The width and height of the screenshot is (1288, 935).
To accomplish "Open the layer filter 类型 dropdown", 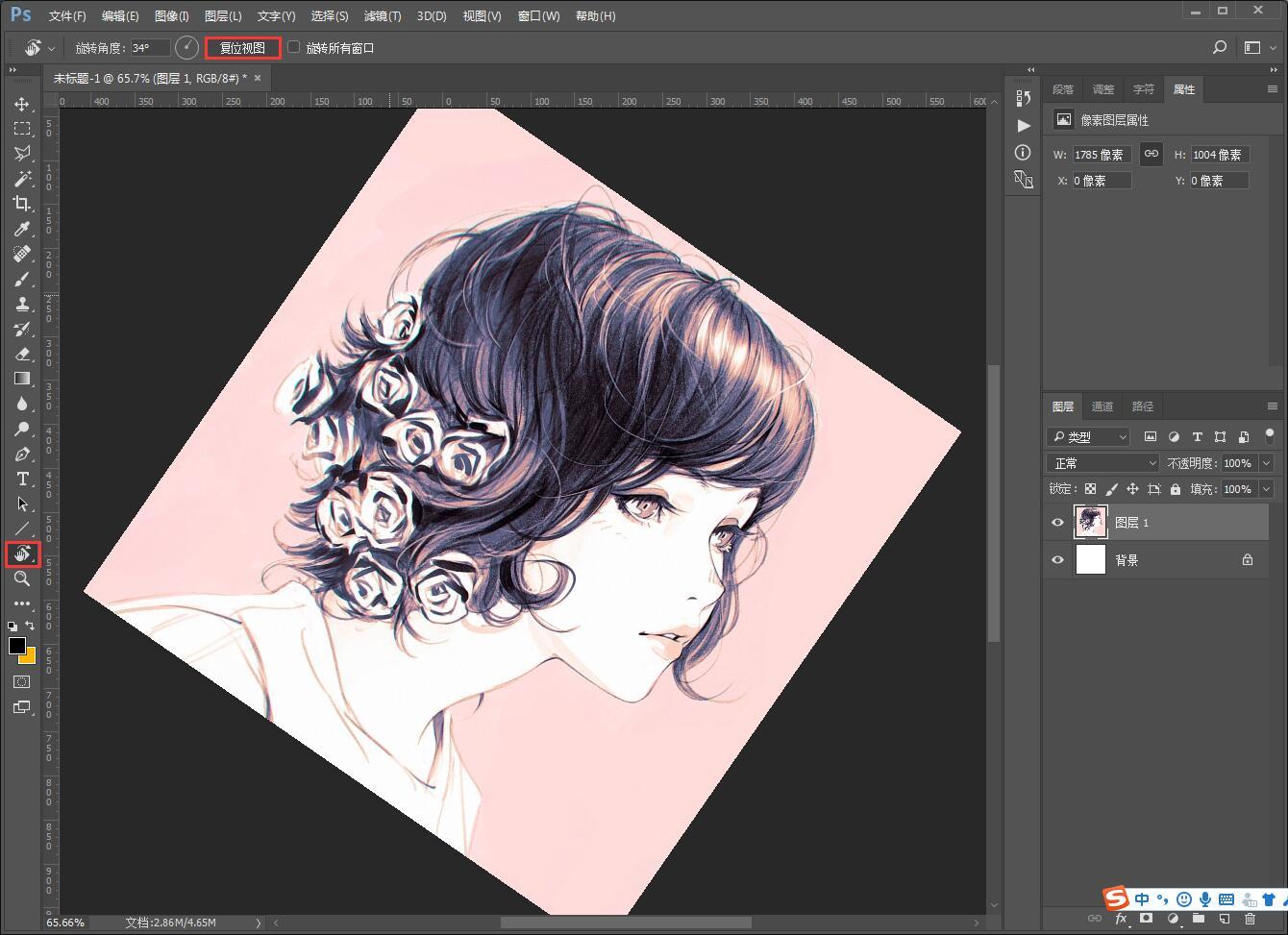I will tap(1089, 437).
